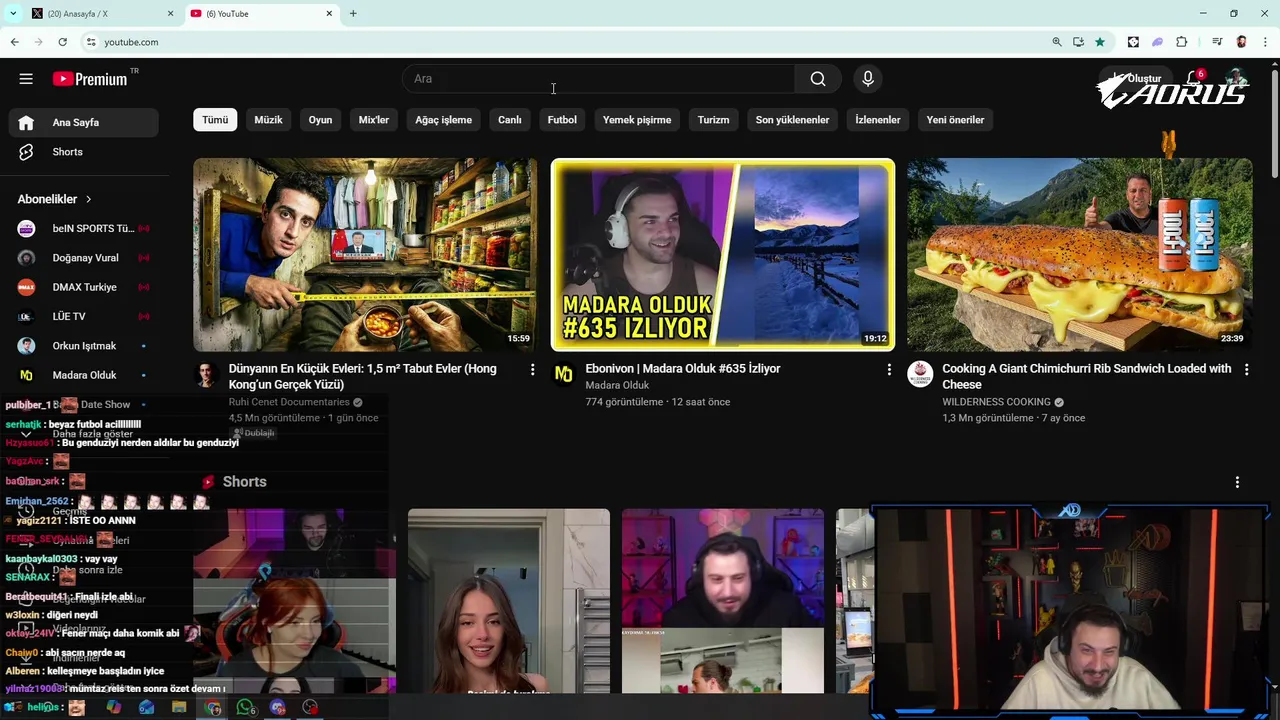Open the YouTube hamburger guide menu

pos(26,79)
